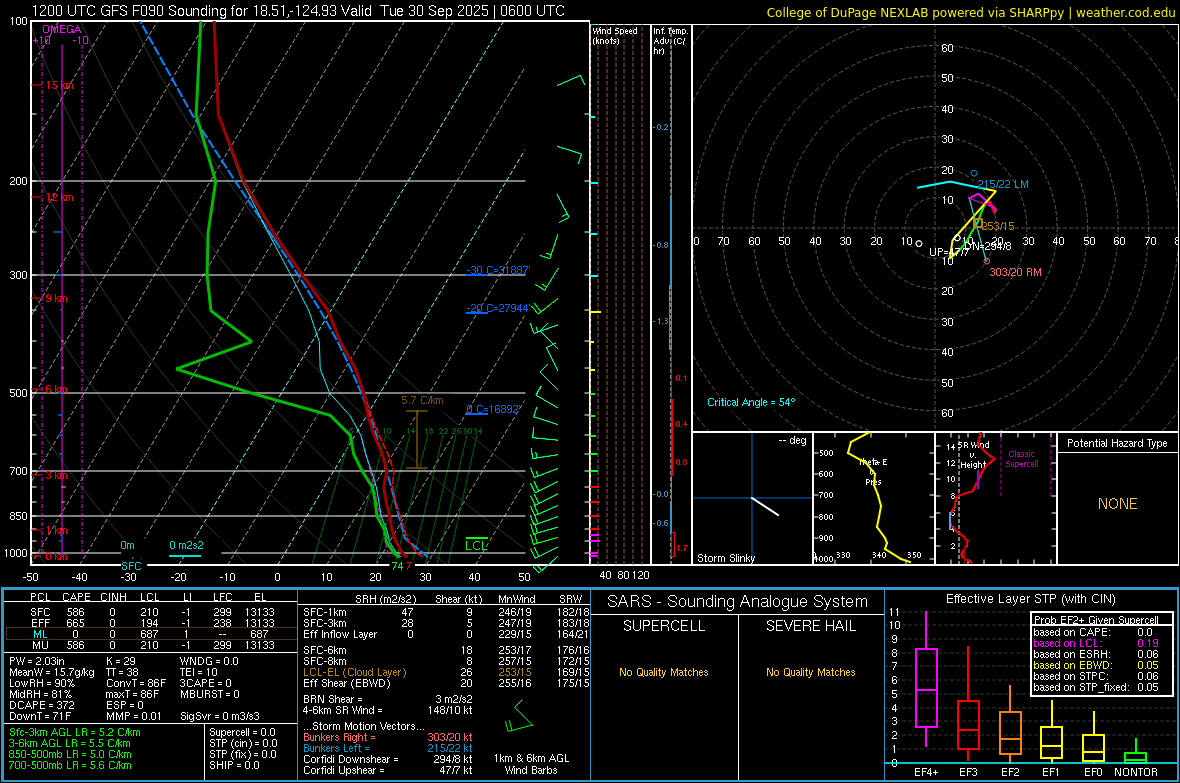Click the NONE hazard type value
The width and height of the screenshot is (1180, 783).
(1117, 504)
